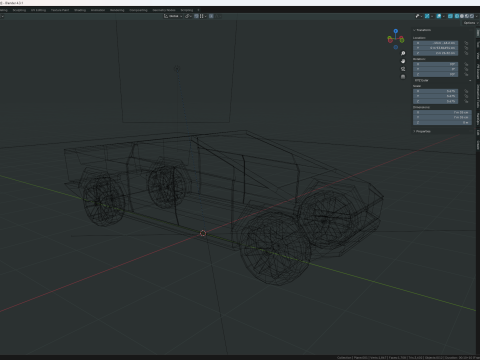Open the Tool tab in the sidebar
The height and width of the screenshot is (360, 480).
click(478, 44)
